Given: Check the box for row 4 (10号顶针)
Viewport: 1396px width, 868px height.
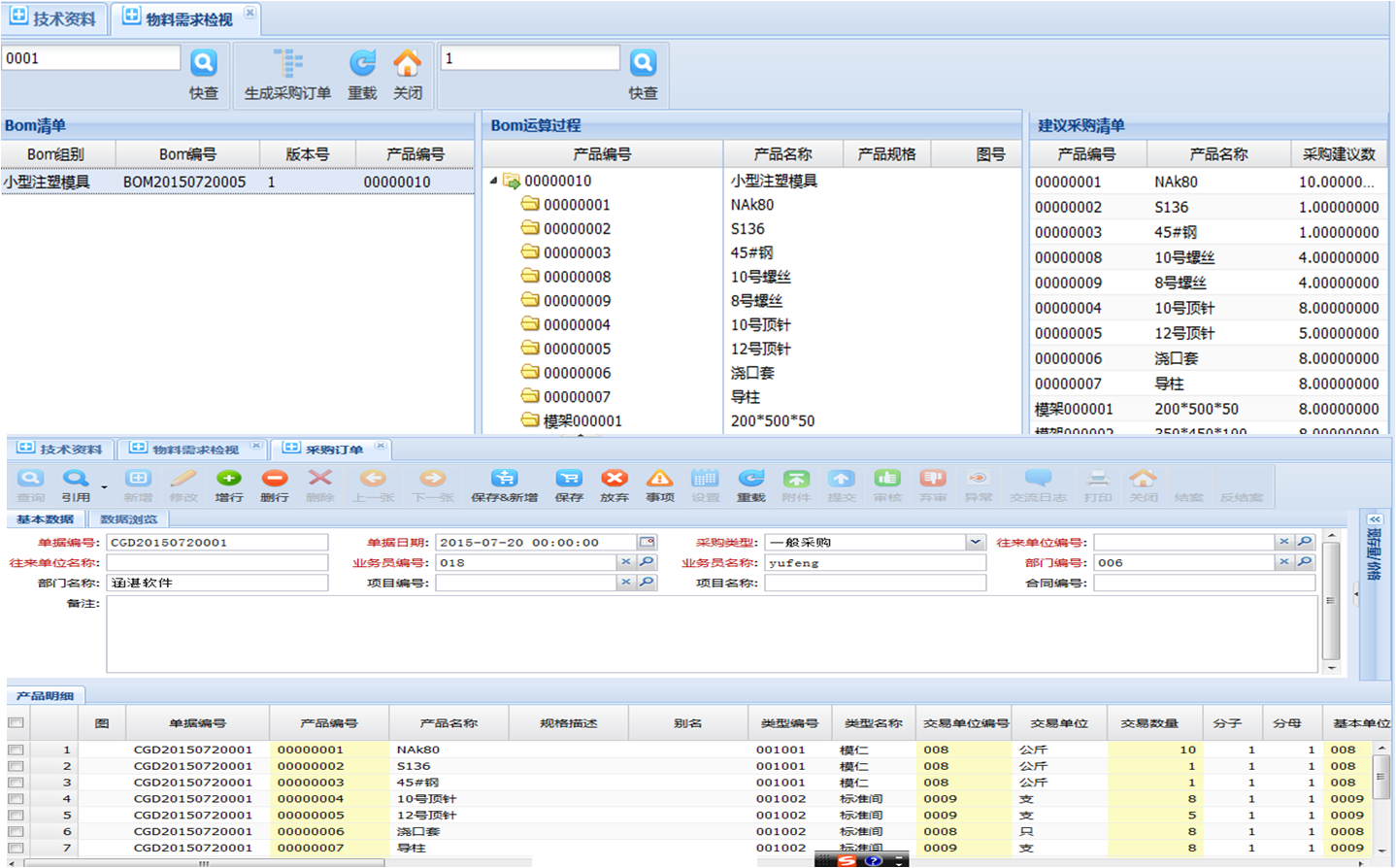Looking at the screenshot, I should click(16, 799).
